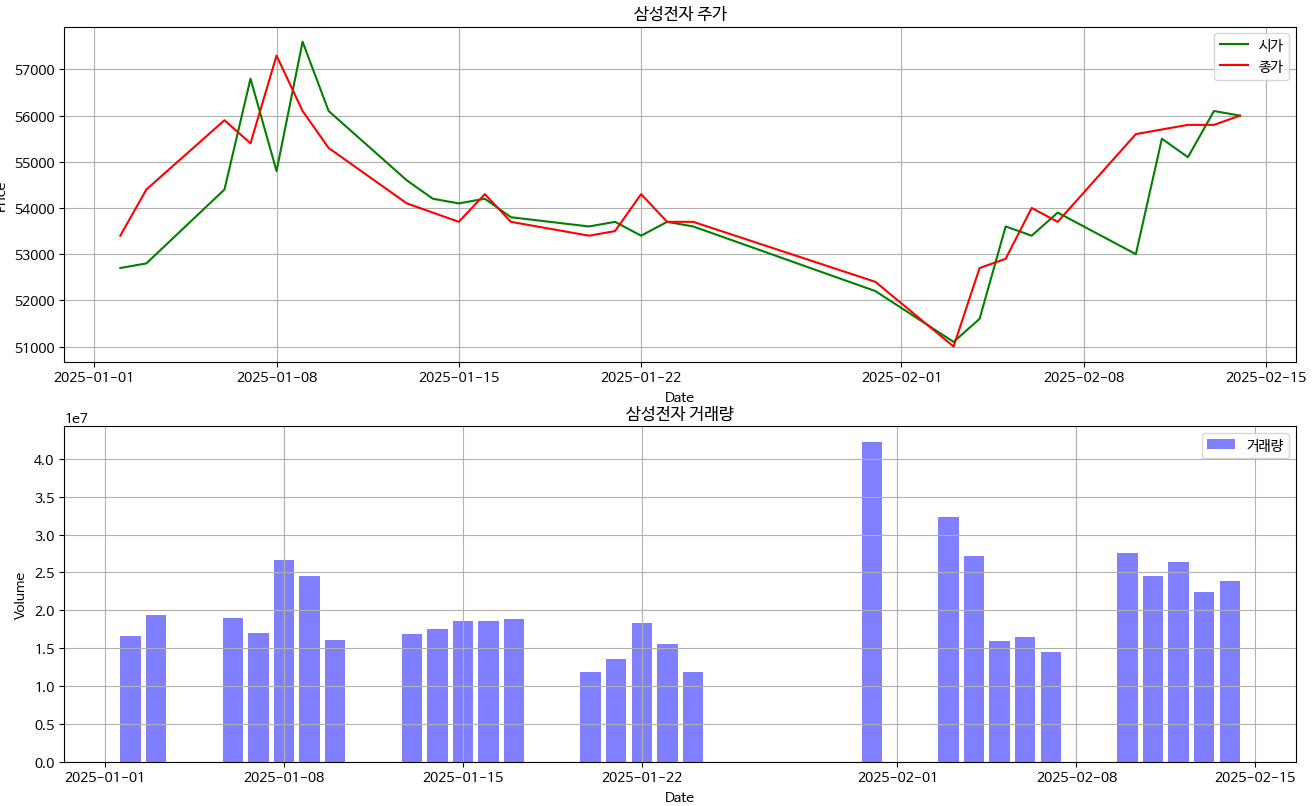
Task: Click the 56000 price tick label
Action: coord(36,116)
